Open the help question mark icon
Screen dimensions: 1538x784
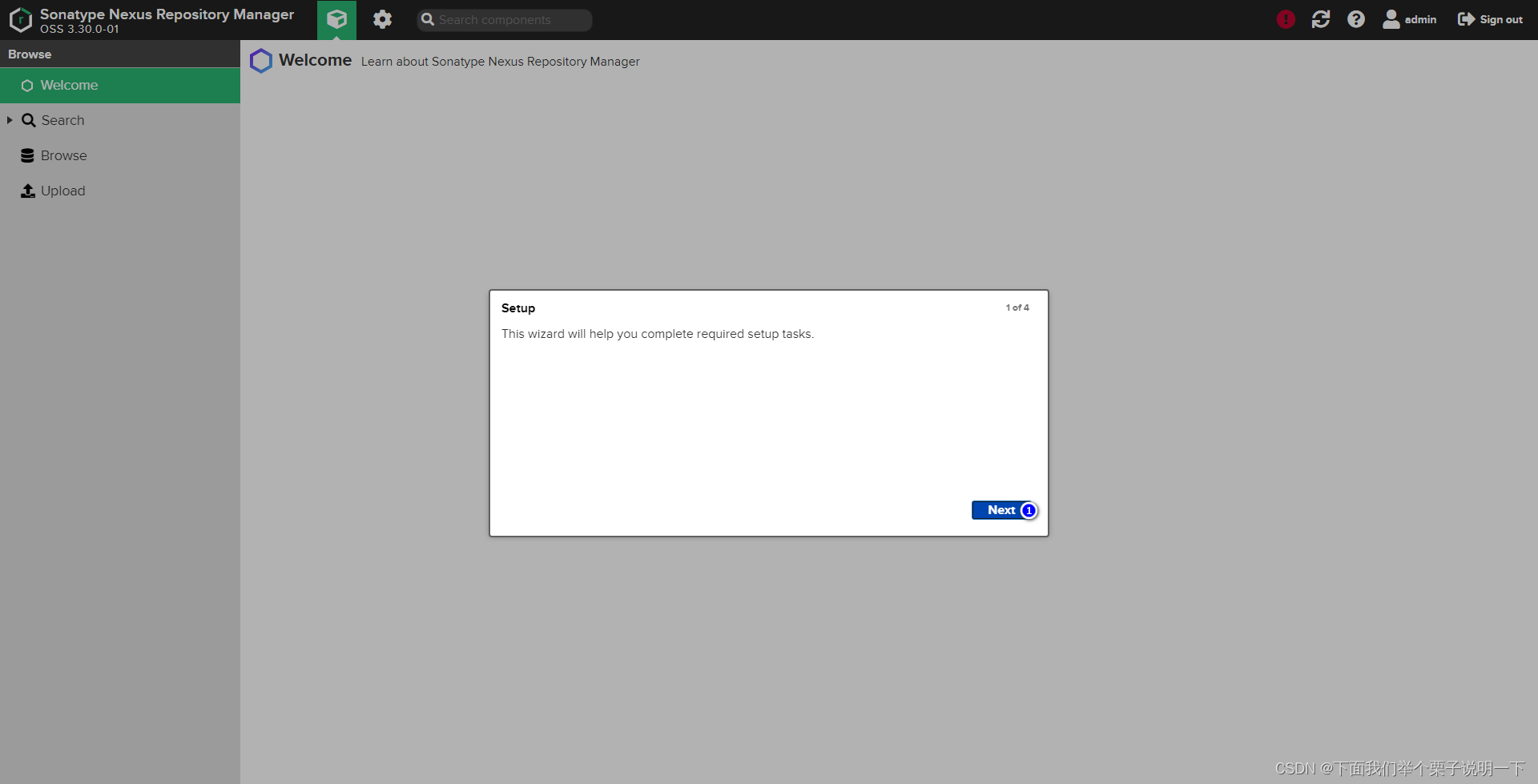pyautogui.click(x=1355, y=19)
